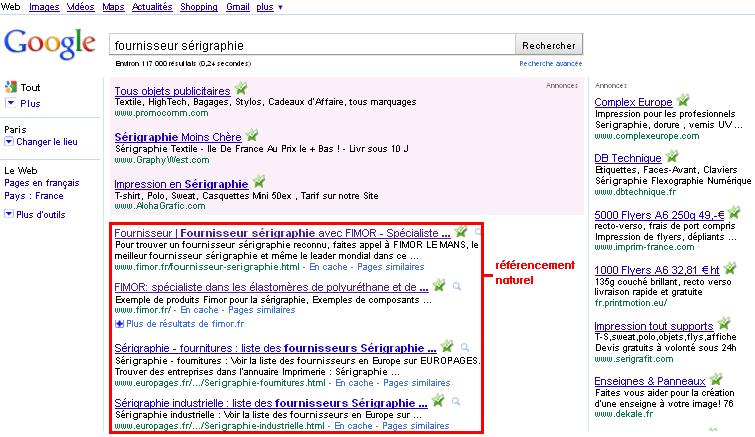
Task: Click star icon beside Tous objets publicitaires
Action: click(x=241, y=89)
